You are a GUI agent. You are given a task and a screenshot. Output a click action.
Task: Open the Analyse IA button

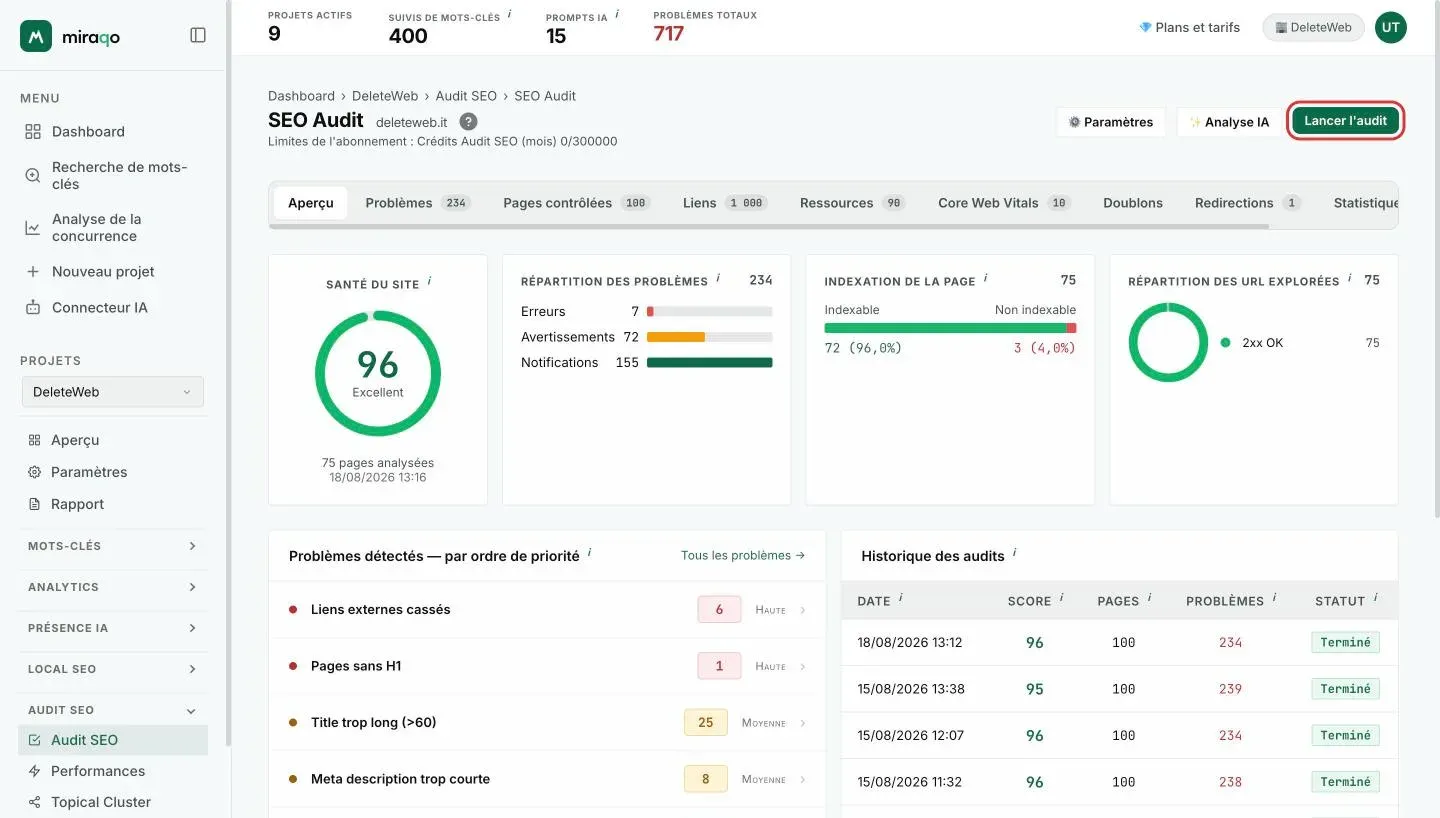click(1229, 122)
